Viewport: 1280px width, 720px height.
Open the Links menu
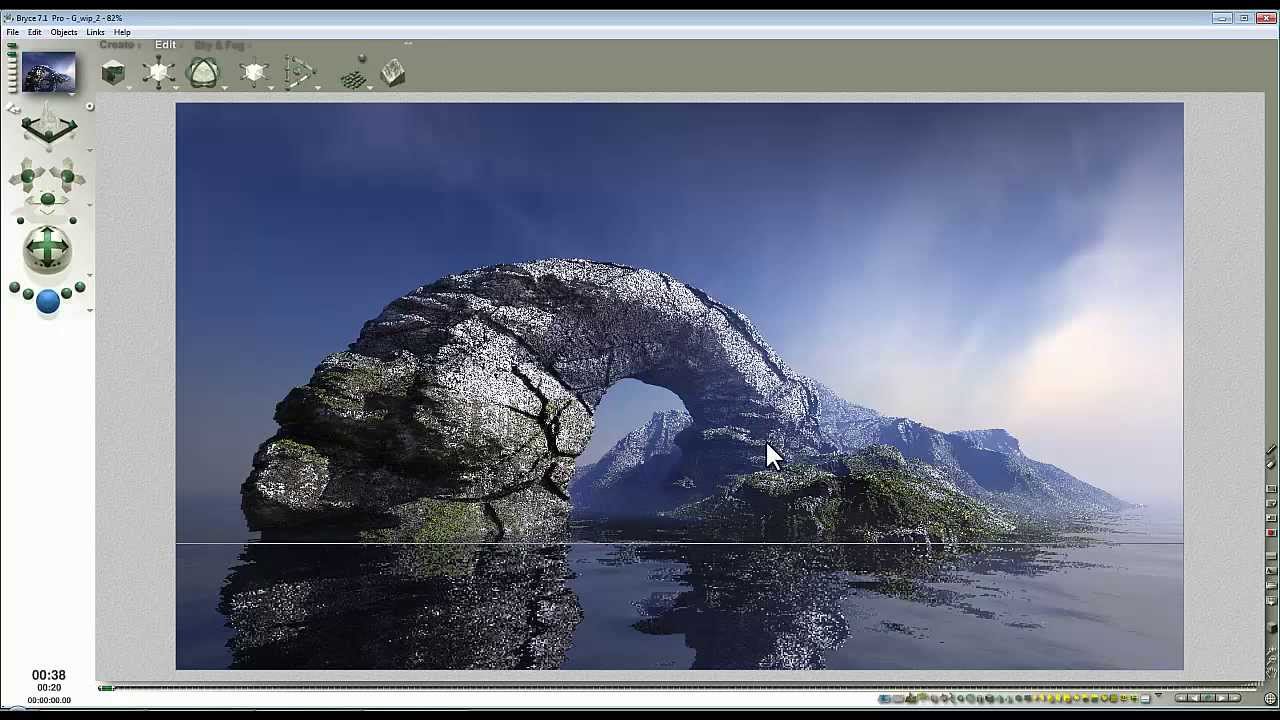coord(95,32)
